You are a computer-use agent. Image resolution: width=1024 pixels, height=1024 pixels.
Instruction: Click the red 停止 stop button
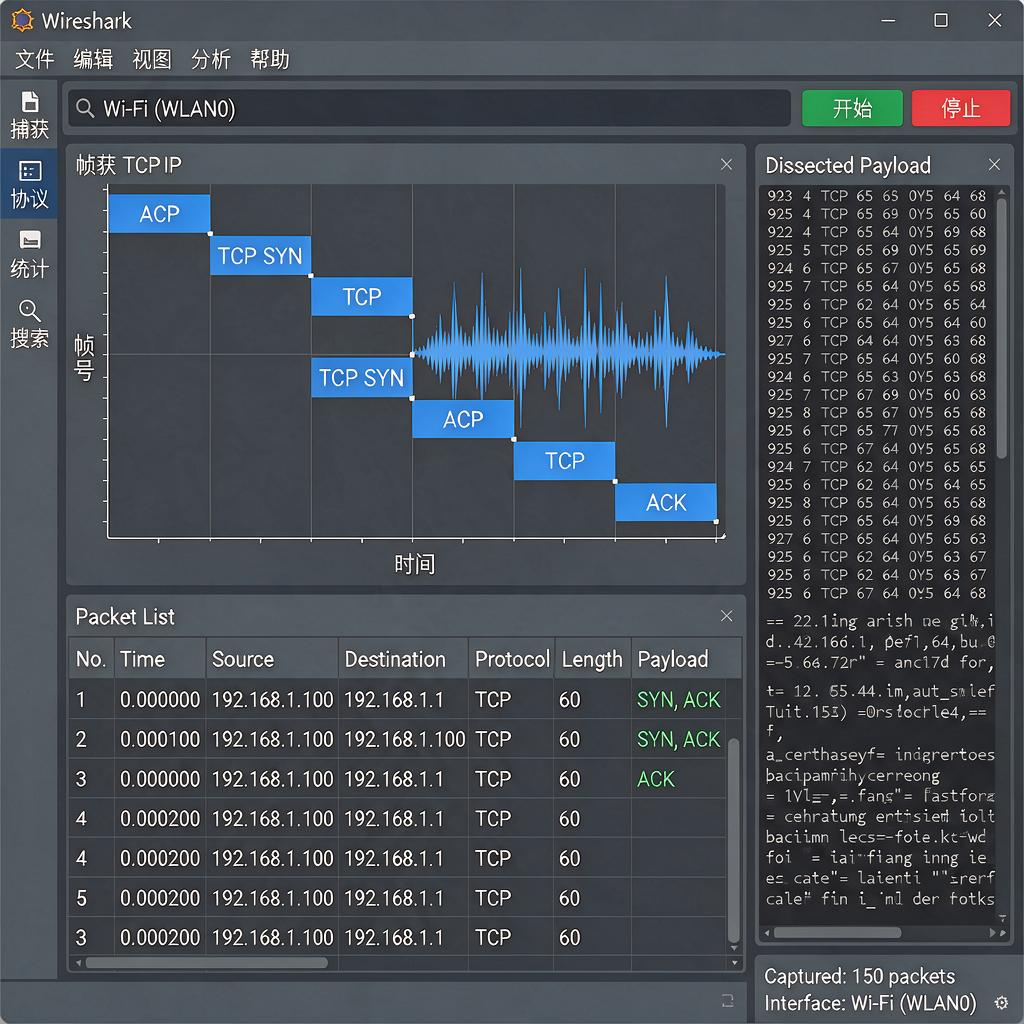(961, 108)
